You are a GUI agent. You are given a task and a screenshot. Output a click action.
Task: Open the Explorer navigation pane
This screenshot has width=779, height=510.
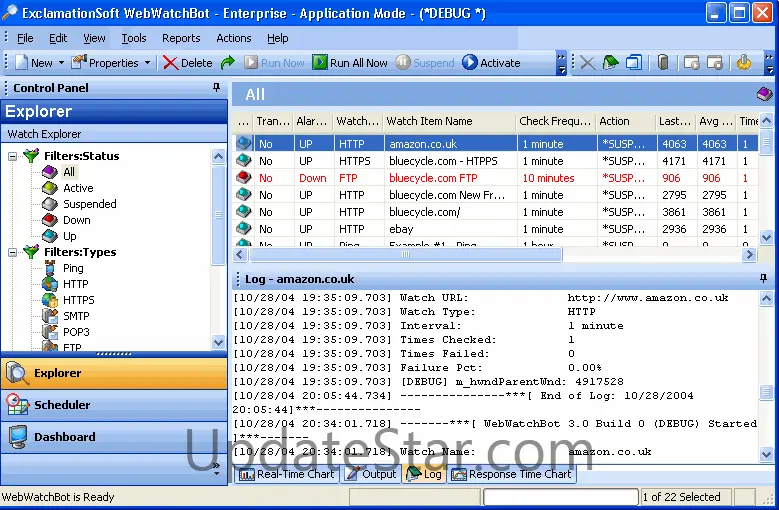[114, 373]
